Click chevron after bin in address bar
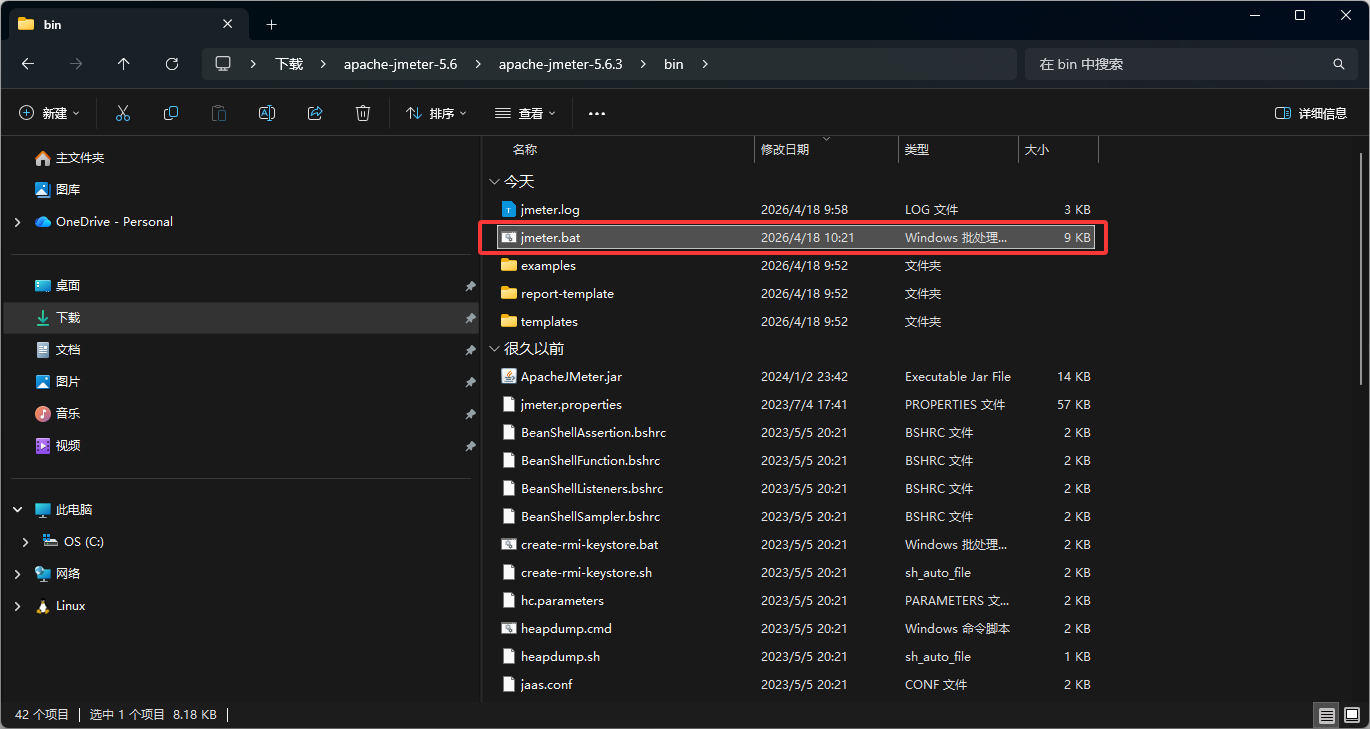The width and height of the screenshot is (1370, 729). click(705, 64)
